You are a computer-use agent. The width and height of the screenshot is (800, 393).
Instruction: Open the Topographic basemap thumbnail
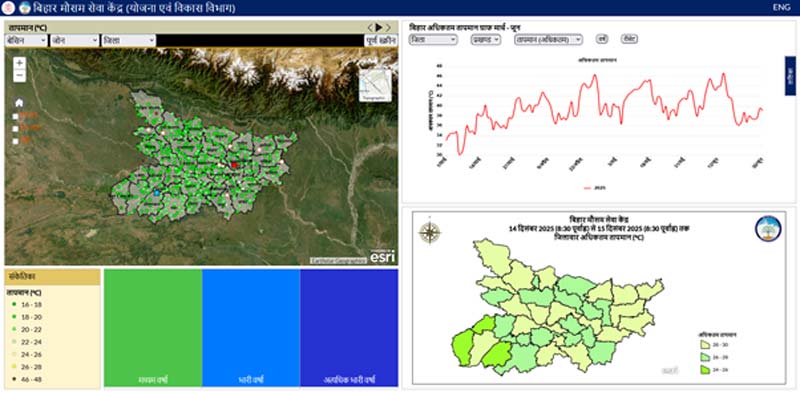pos(375,85)
